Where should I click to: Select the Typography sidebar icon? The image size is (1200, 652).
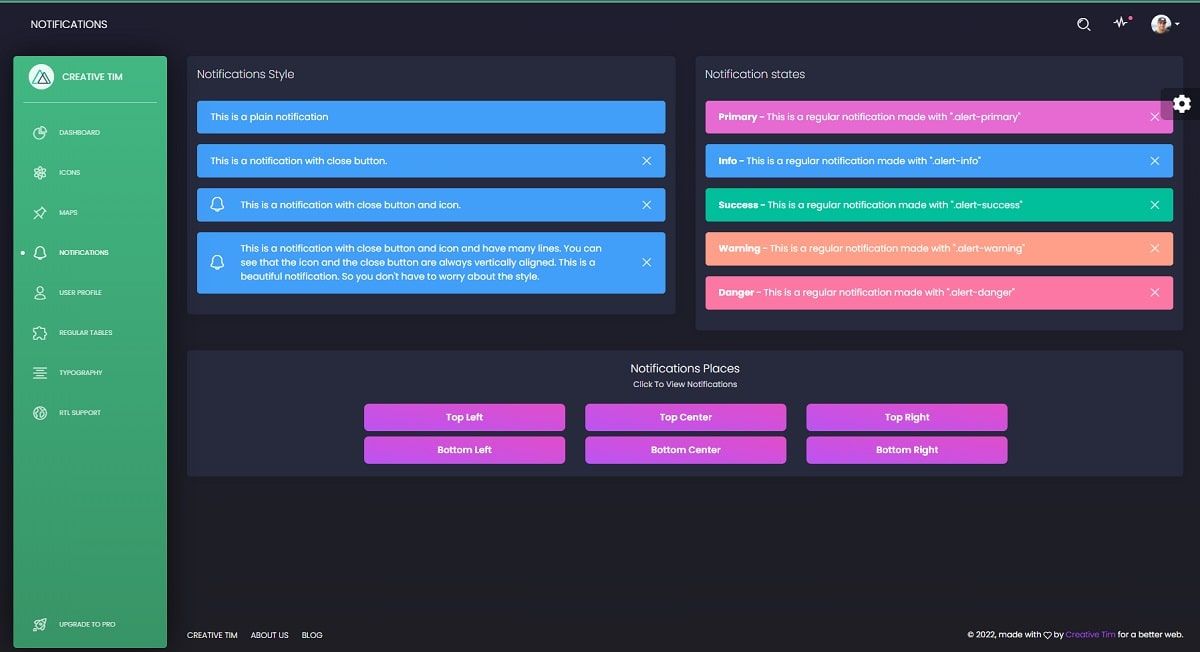coord(38,372)
